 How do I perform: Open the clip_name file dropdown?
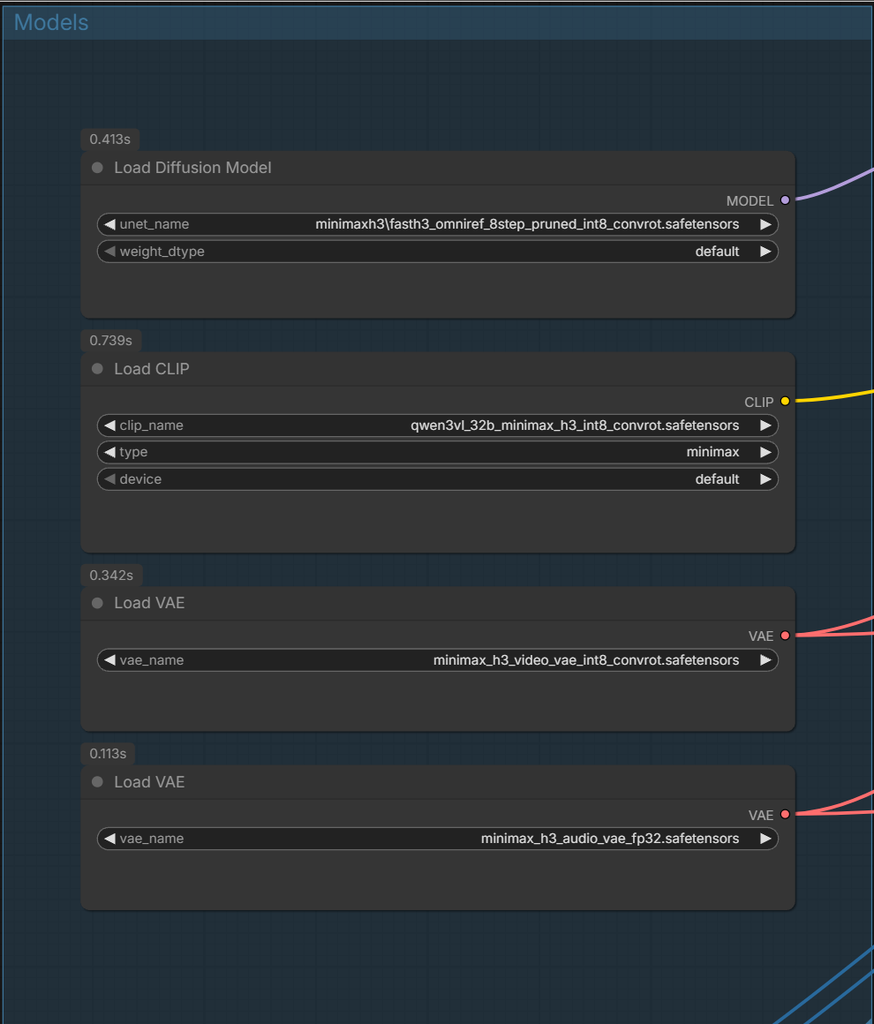coord(438,426)
